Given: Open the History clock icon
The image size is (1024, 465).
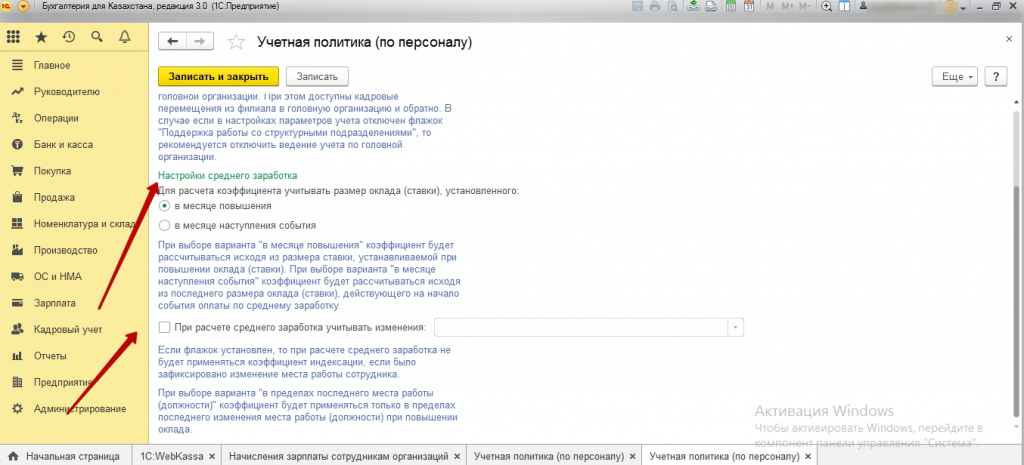Looking at the screenshot, I should pos(69,37).
